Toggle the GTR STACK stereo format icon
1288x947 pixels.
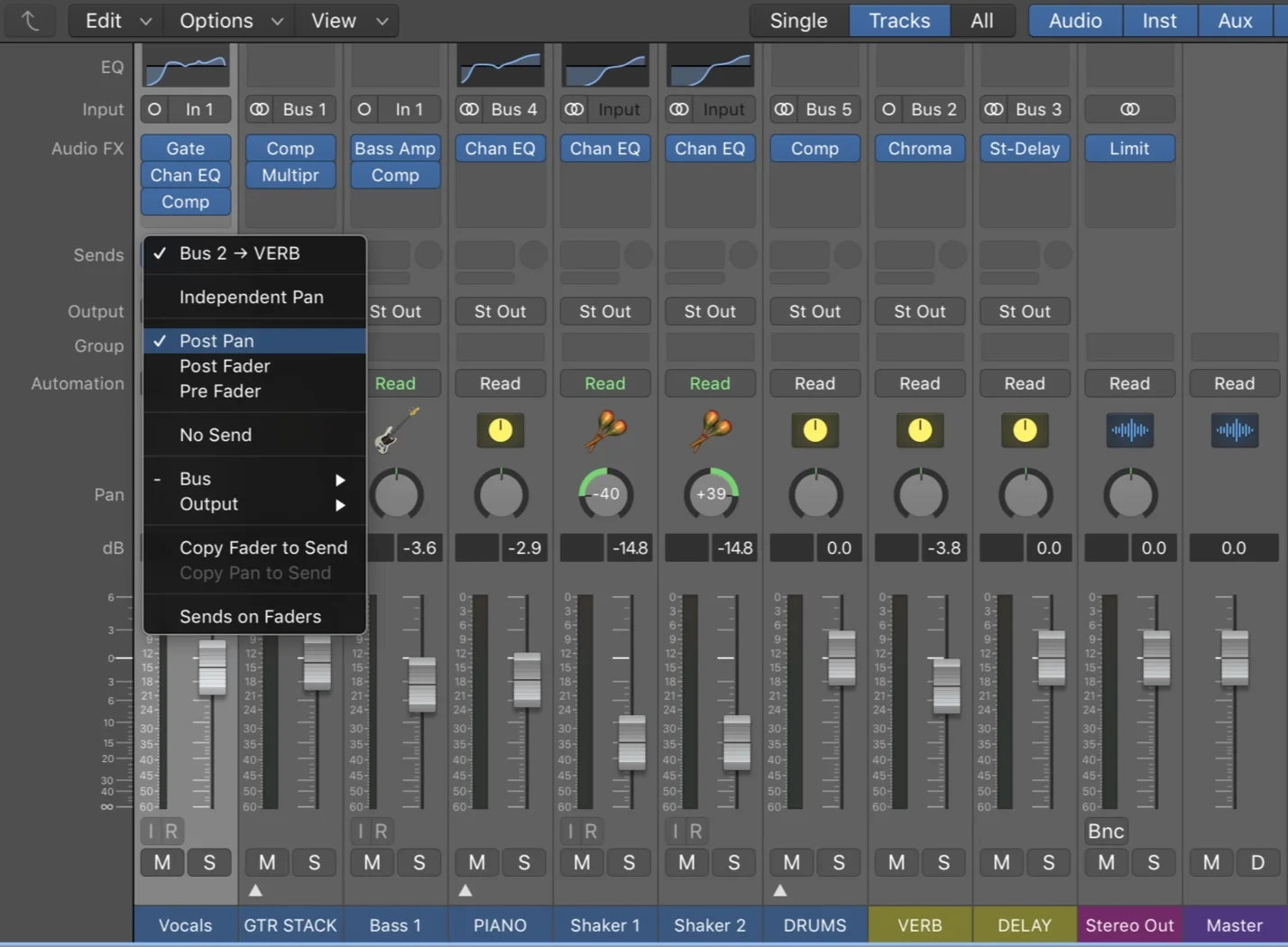[x=260, y=109]
